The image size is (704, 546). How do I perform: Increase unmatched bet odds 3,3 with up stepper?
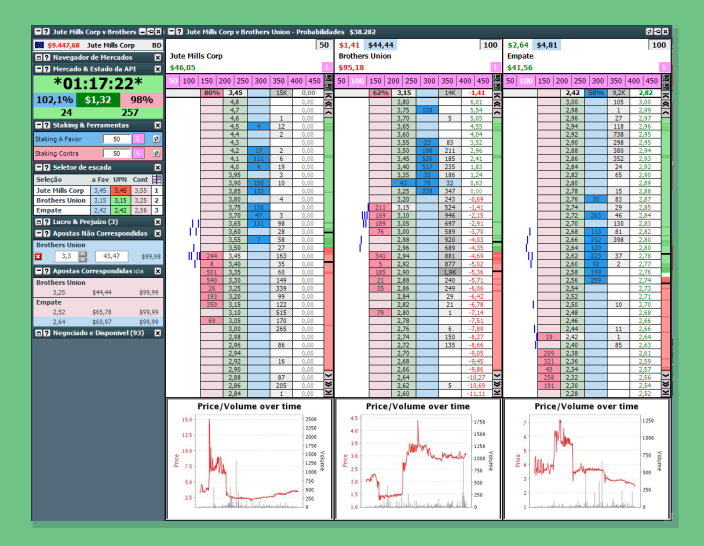tap(83, 254)
